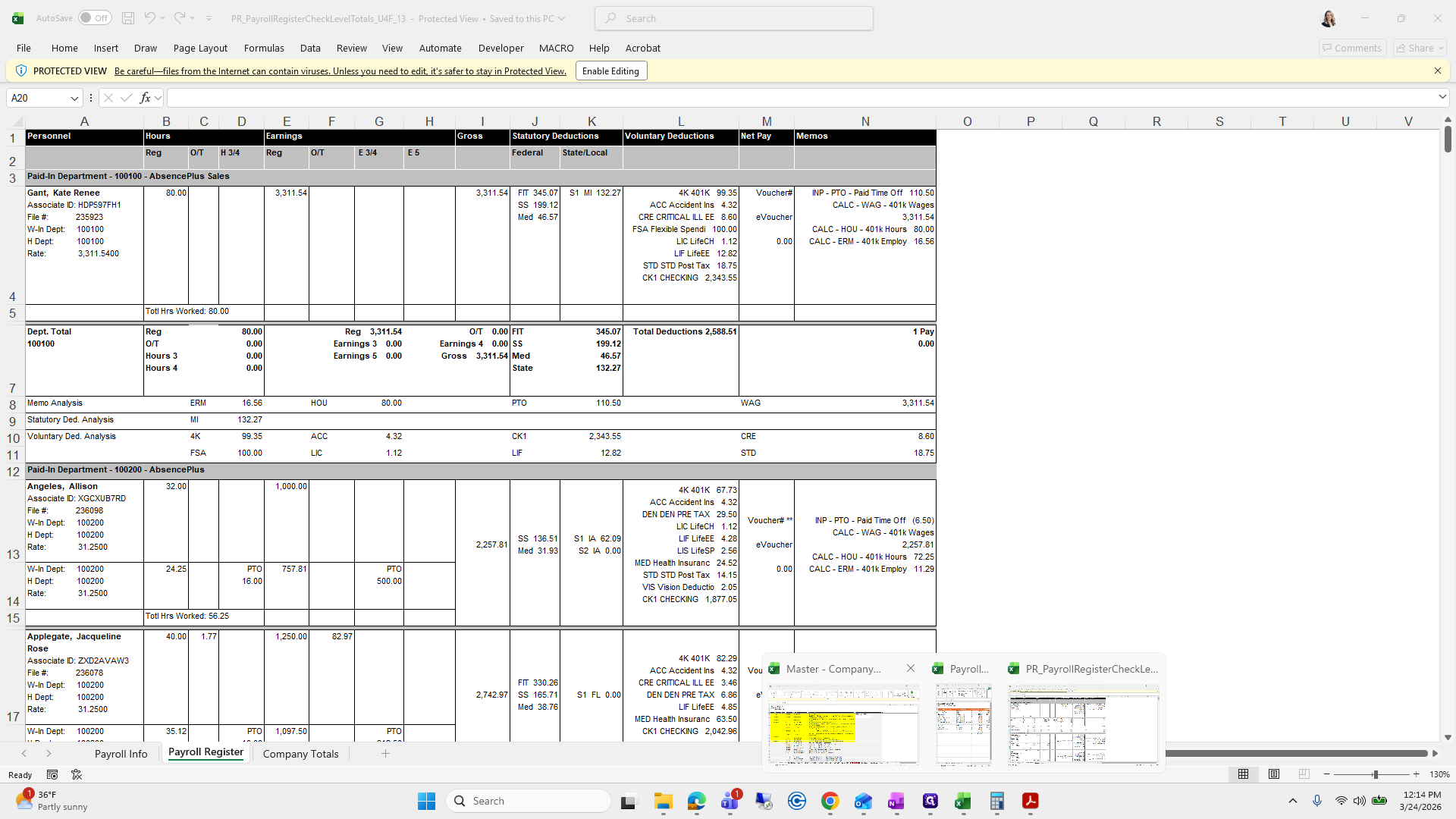Dismiss the Protected View message bar
The image size is (1456, 819).
click(x=1437, y=71)
